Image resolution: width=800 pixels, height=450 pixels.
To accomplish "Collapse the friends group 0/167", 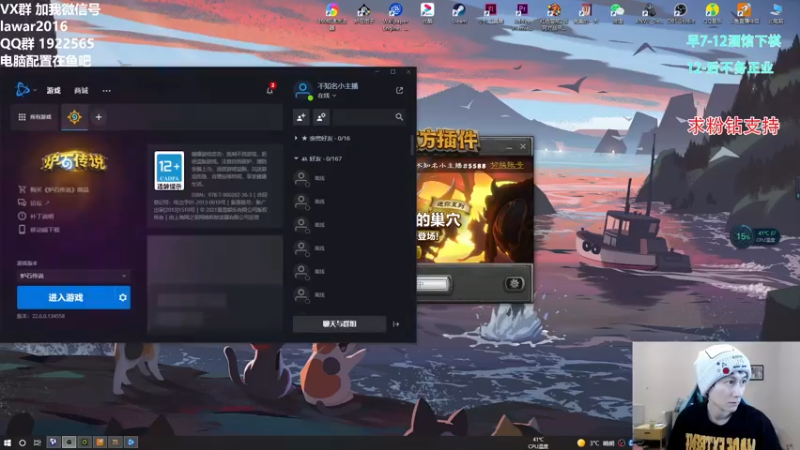I will (318, 159).
